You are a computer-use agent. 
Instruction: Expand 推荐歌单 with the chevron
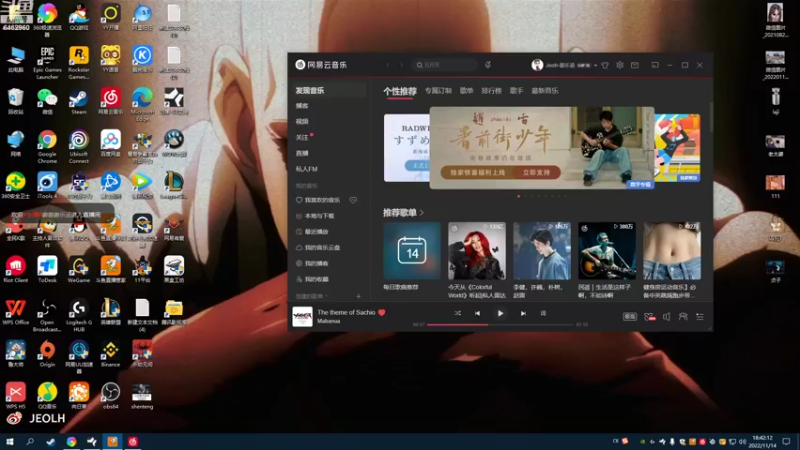422,213
